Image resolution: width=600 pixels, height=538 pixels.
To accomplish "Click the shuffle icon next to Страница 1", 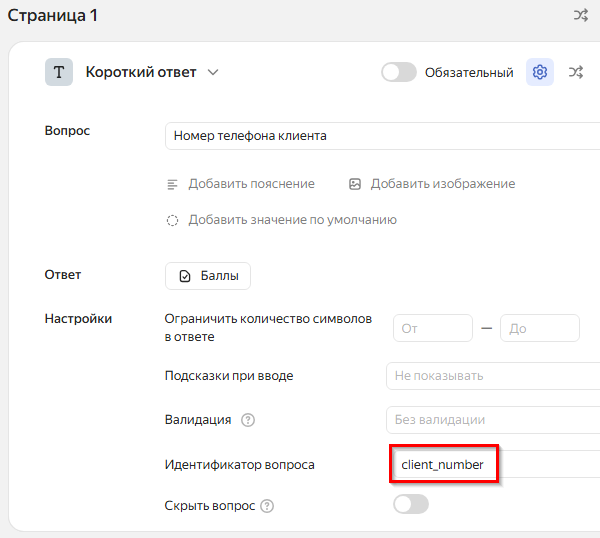I will (x=580, y=15).
